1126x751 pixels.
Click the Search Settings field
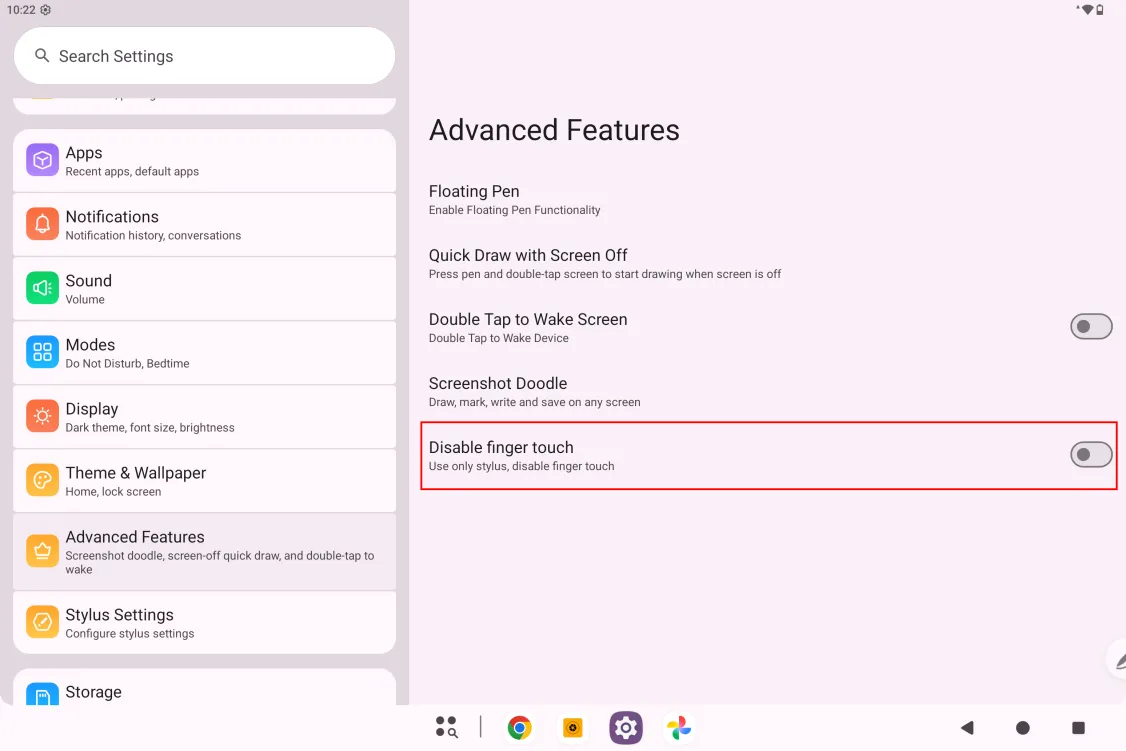tap(205, 56)
